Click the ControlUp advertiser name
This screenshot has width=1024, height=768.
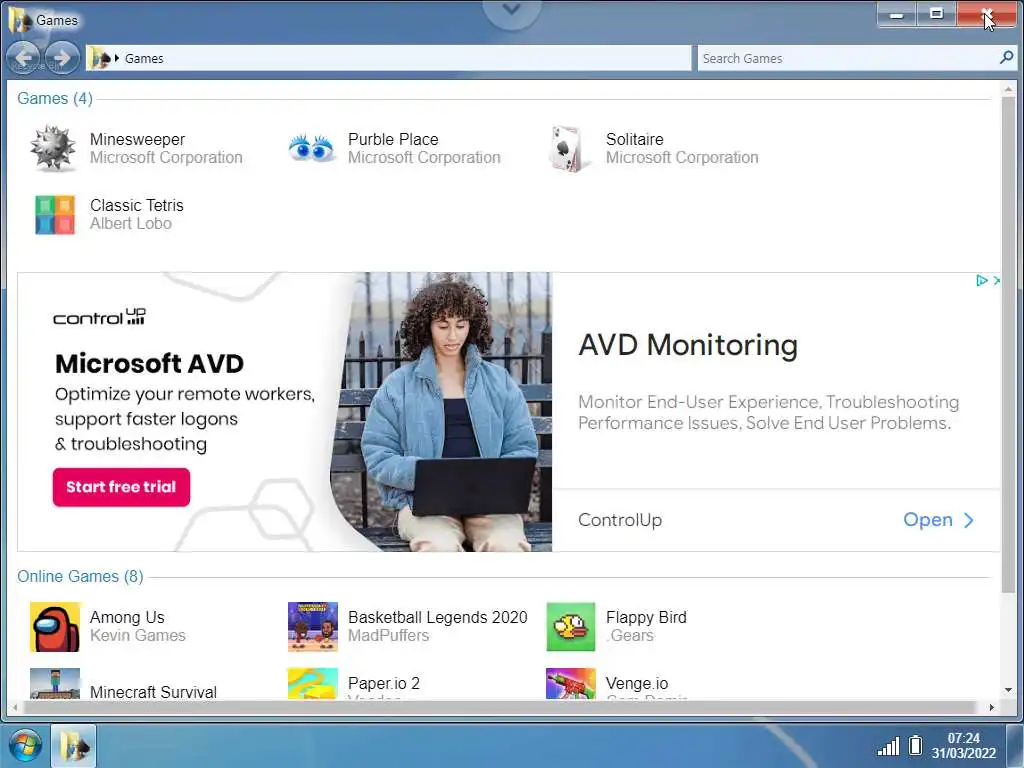620,520
